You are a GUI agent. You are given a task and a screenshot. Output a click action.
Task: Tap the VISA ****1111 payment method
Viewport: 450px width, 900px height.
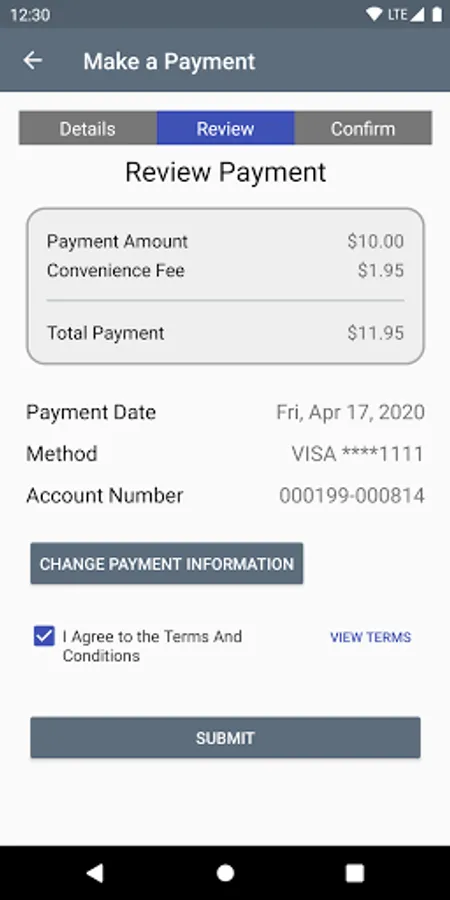coord(358,454)
